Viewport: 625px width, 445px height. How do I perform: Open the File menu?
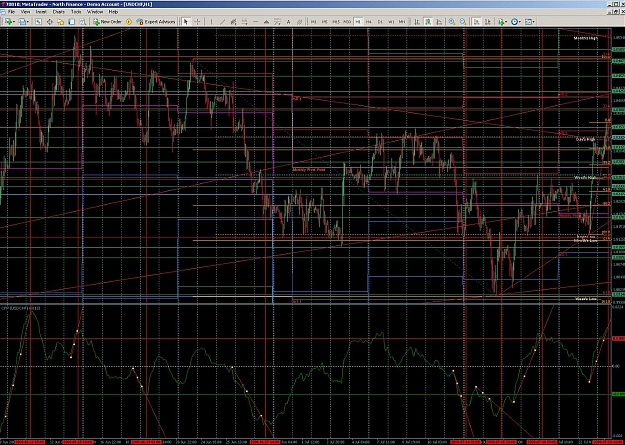tap(11, 12)
